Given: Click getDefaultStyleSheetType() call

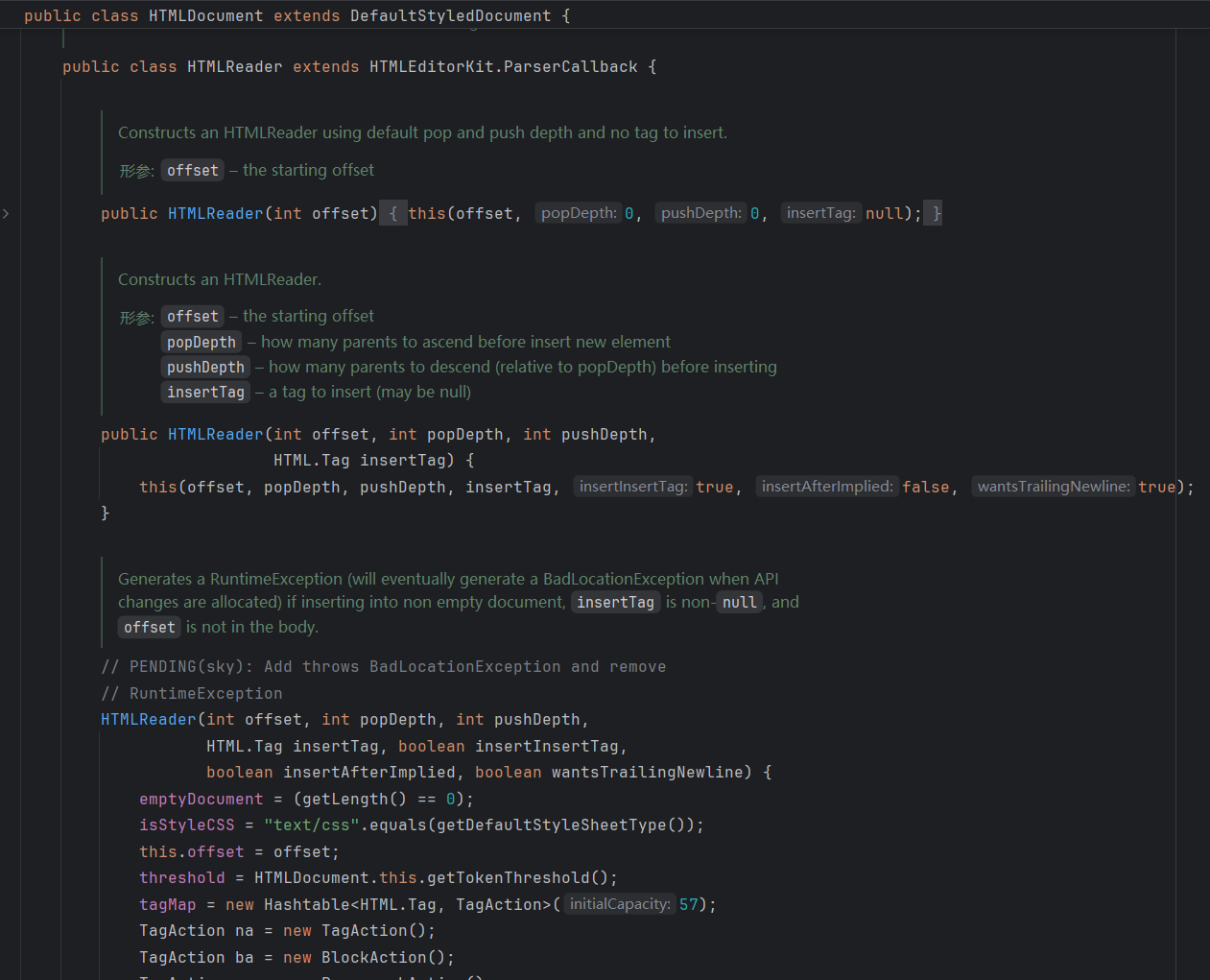Looking at the screenshot, I should point(565,825).
